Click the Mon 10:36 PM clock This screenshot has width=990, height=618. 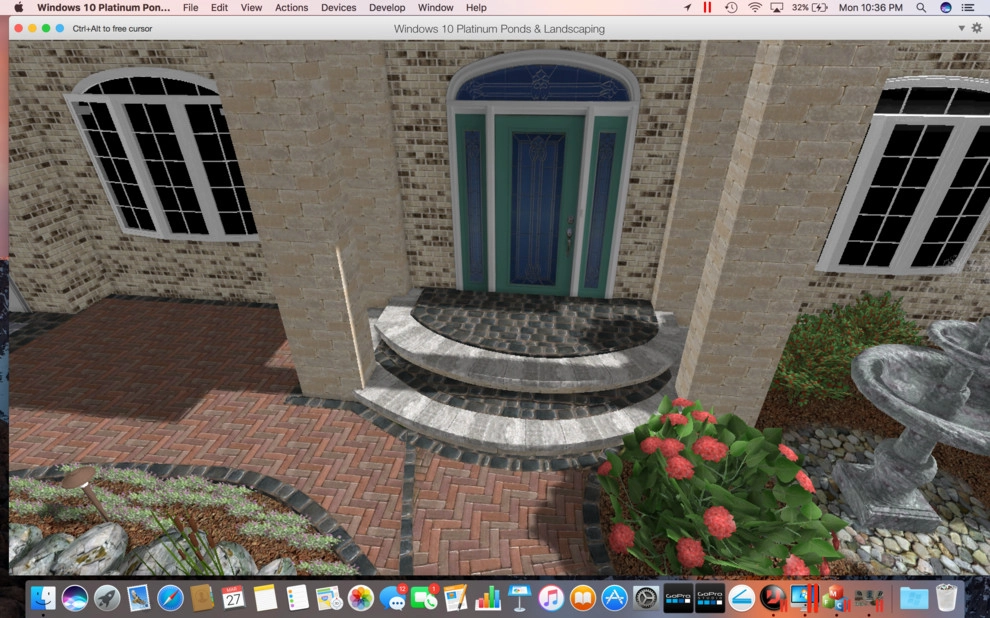pyautogui.click(x=870, y=8)
